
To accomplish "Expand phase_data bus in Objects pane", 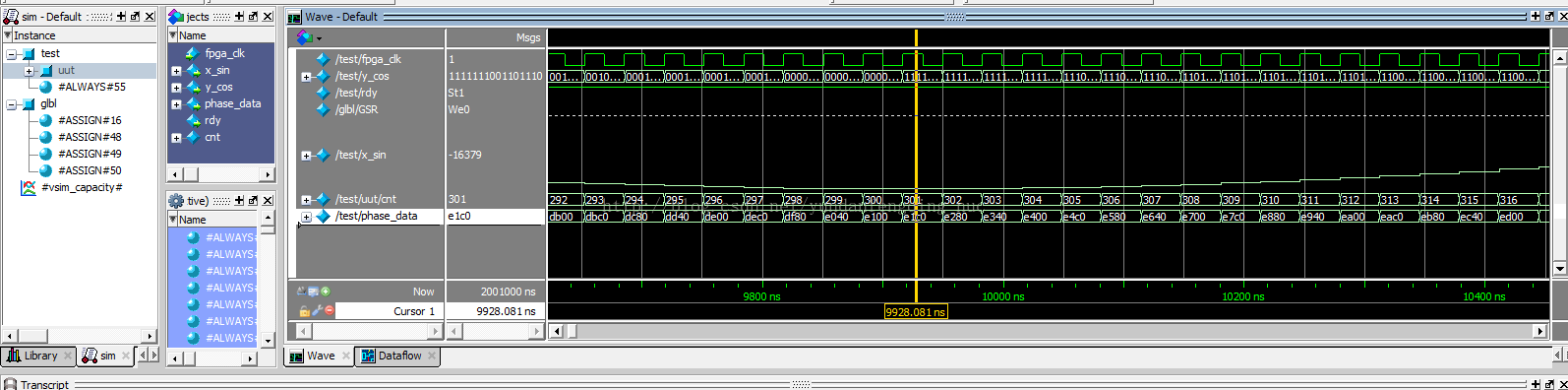I will point(176,103).
